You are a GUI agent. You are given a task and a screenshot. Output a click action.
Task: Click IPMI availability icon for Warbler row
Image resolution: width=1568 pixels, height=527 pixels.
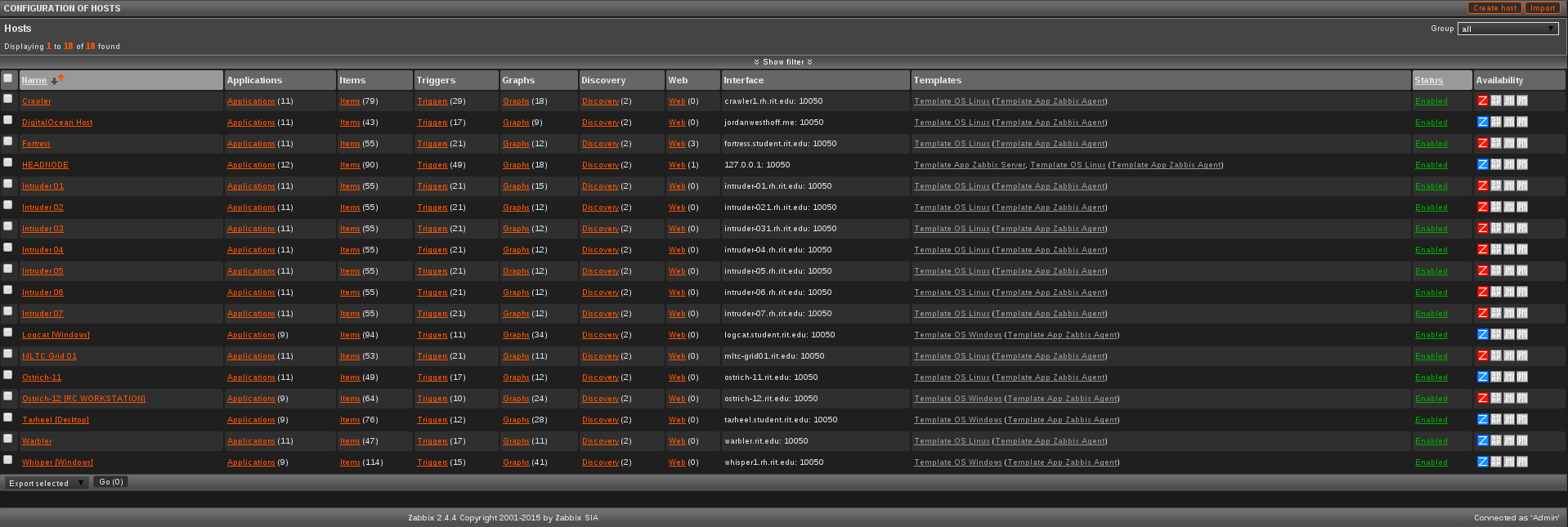(1521, 441)
